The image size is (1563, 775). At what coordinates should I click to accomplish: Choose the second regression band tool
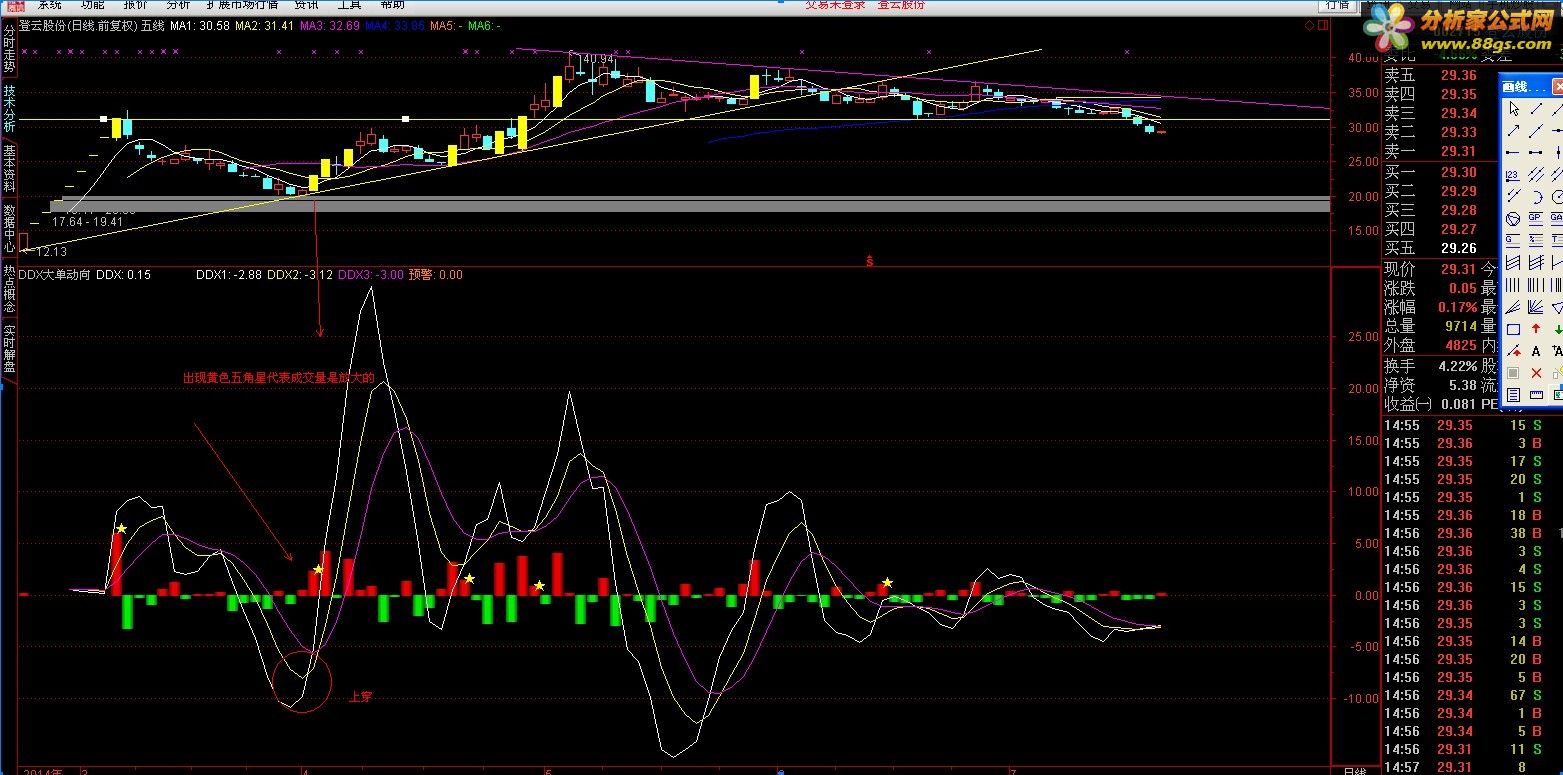(1536, 262)
